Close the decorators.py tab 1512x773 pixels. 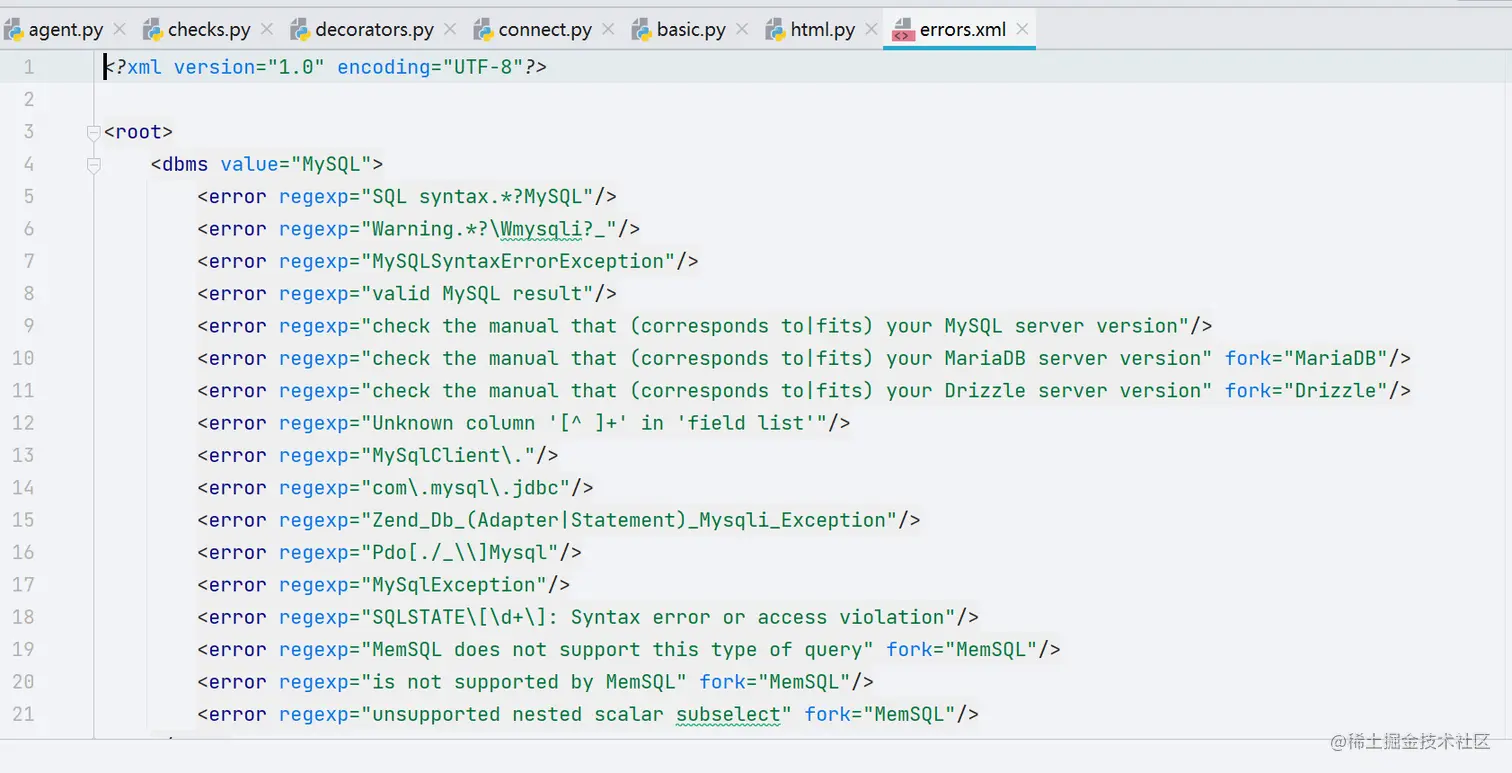450,30
